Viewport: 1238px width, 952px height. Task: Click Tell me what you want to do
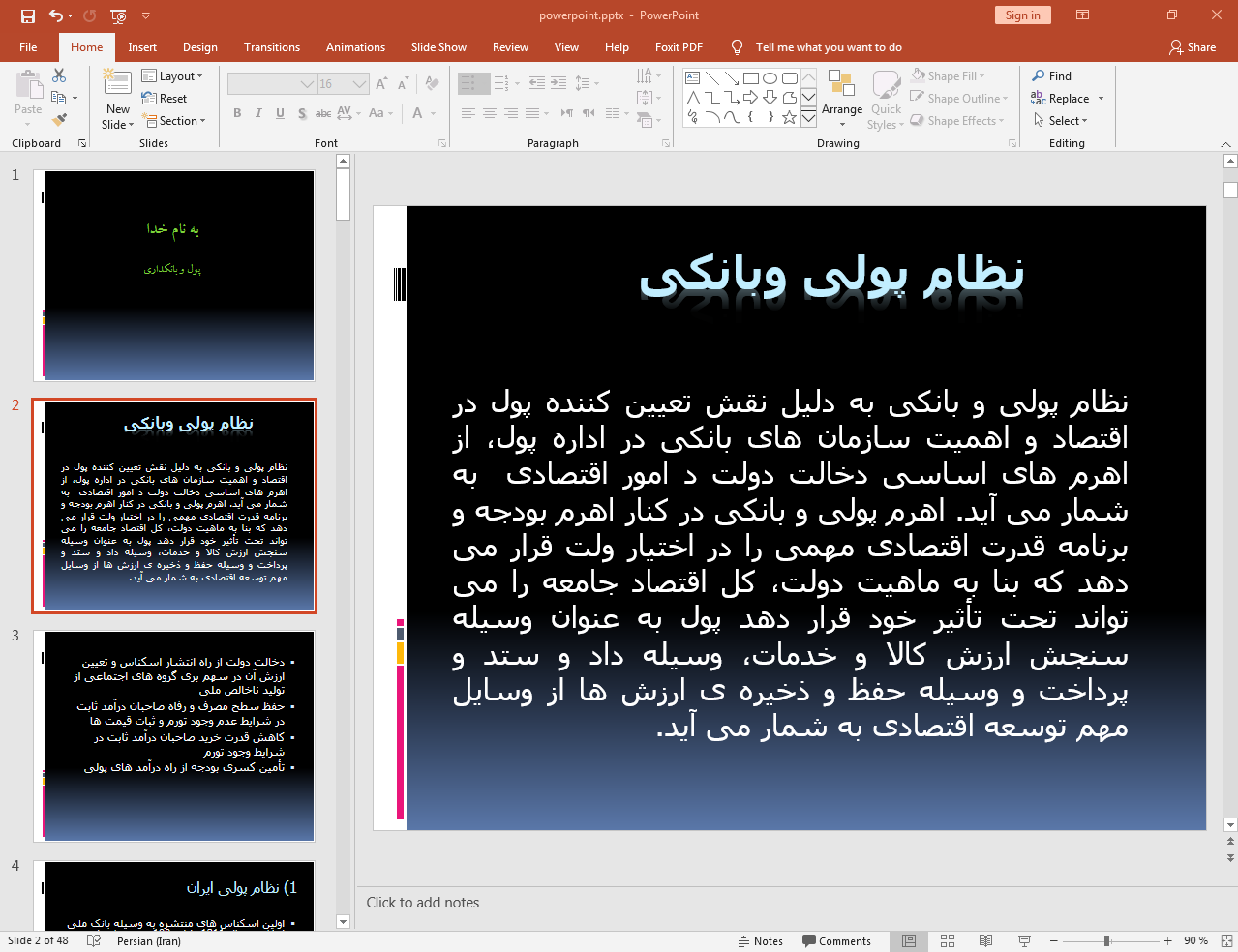(x=829, y=47)
